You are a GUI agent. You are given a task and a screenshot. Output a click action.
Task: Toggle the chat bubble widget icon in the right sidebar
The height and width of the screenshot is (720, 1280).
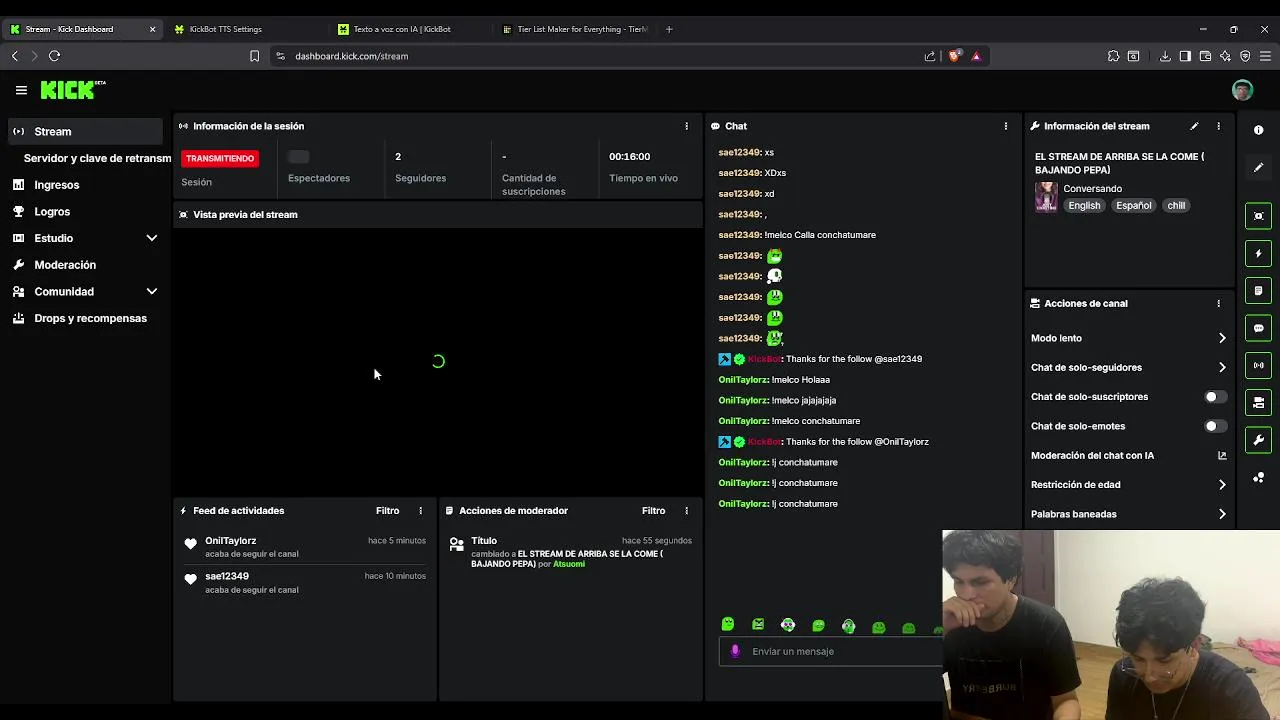[x=1258, y=328]
